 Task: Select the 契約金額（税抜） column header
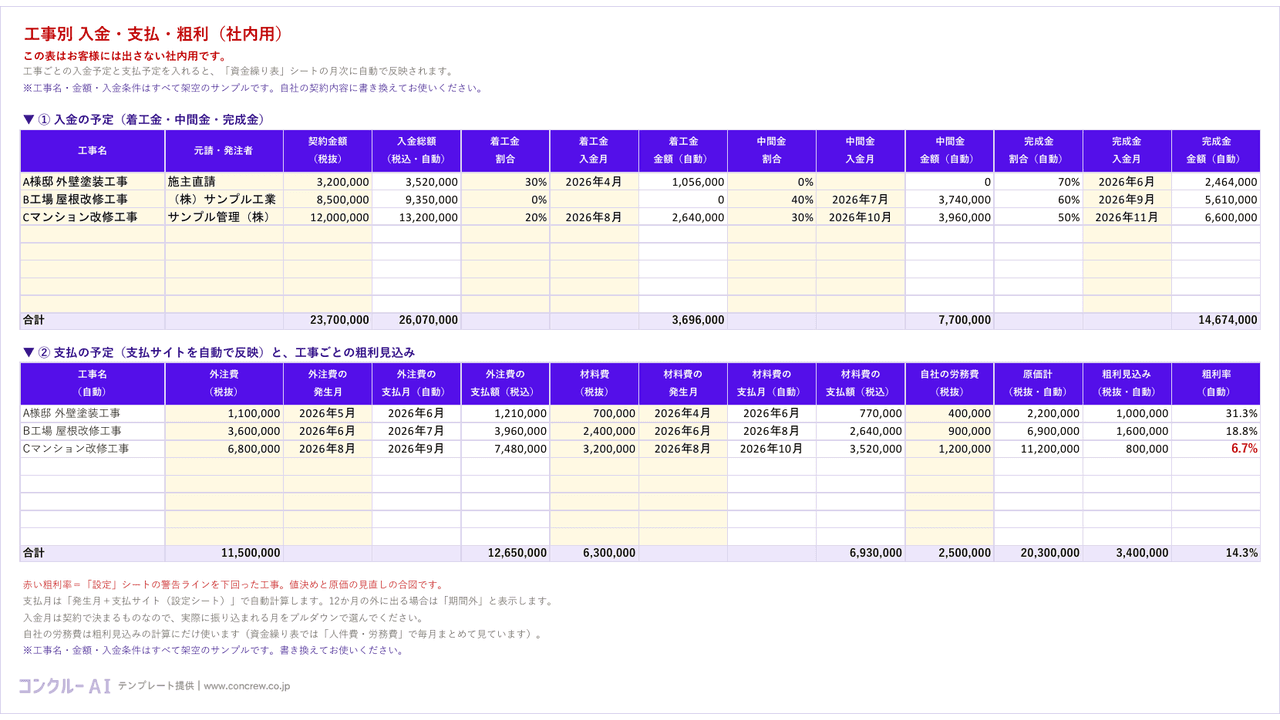(x=328, y=150)
